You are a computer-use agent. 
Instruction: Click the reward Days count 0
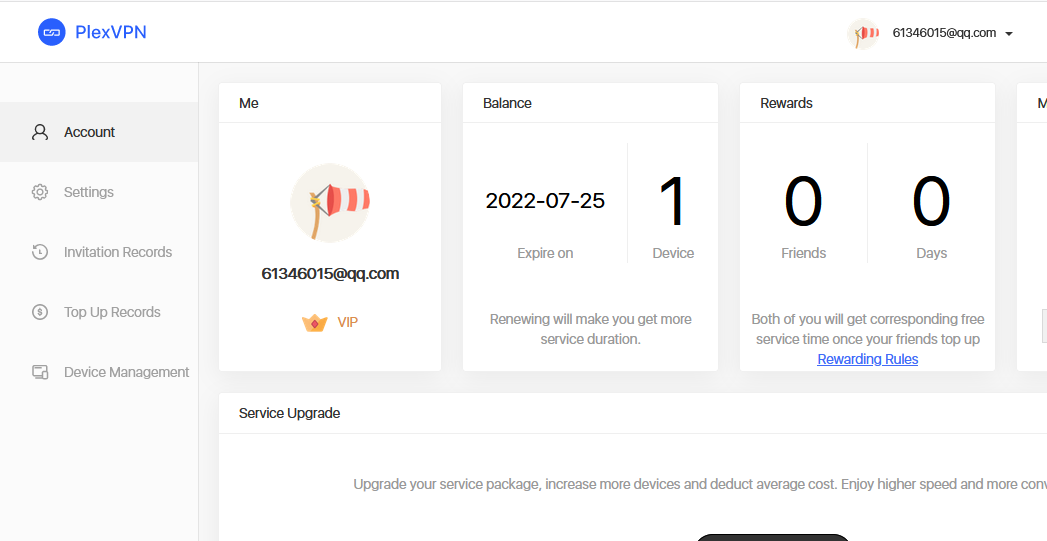click(931, 202)
